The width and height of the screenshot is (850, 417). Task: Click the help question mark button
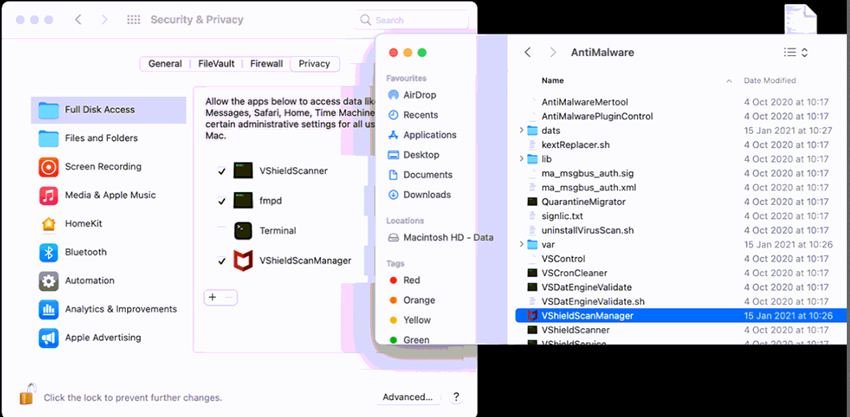(x=456, y=397)
